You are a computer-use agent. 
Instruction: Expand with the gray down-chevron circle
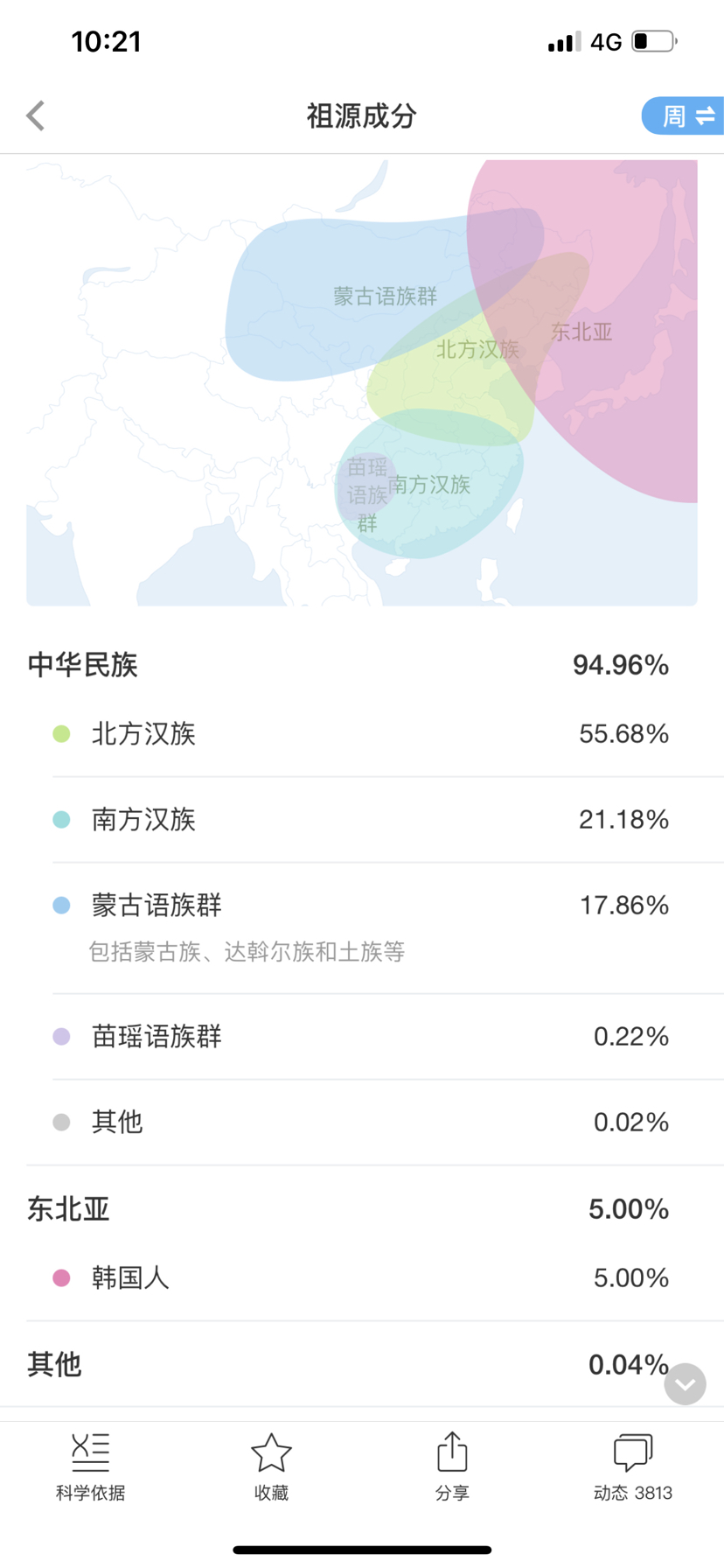coord(685,1384)
